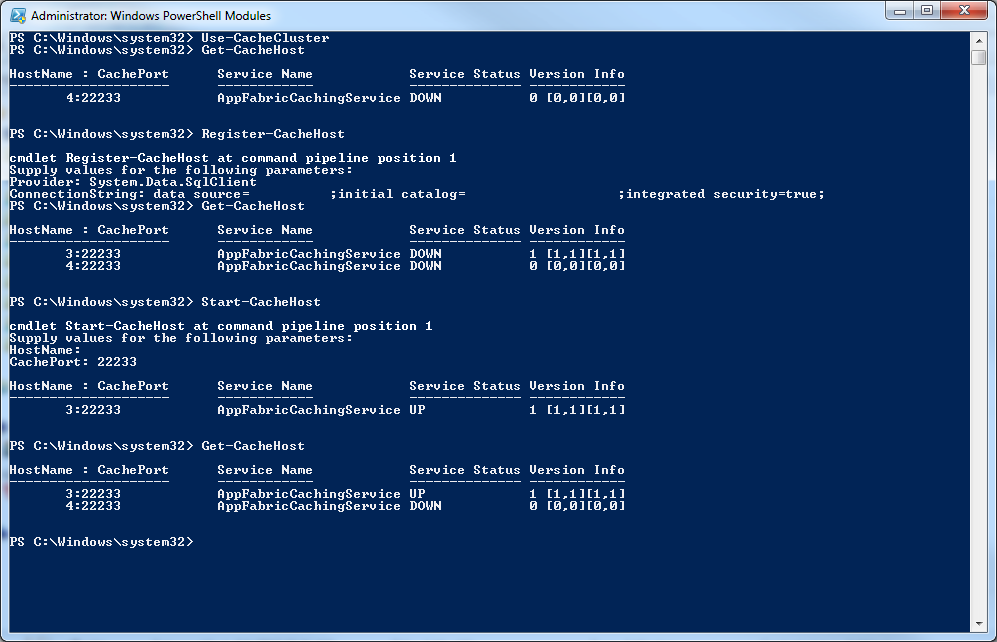Click the System.Data.SqlClient provider value

click(172, 182)
